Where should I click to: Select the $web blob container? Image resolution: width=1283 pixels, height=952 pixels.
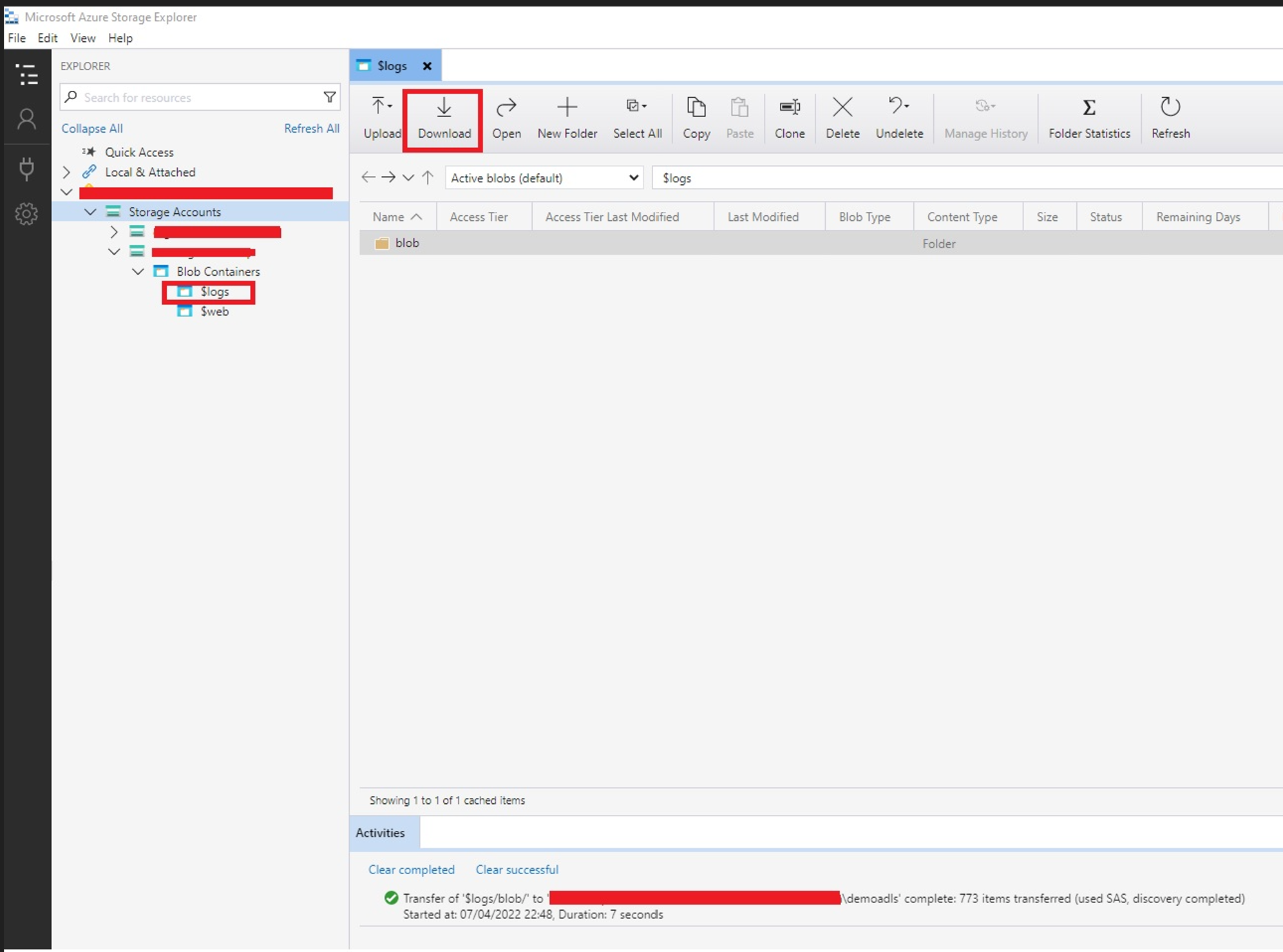(x=214, y=312)
